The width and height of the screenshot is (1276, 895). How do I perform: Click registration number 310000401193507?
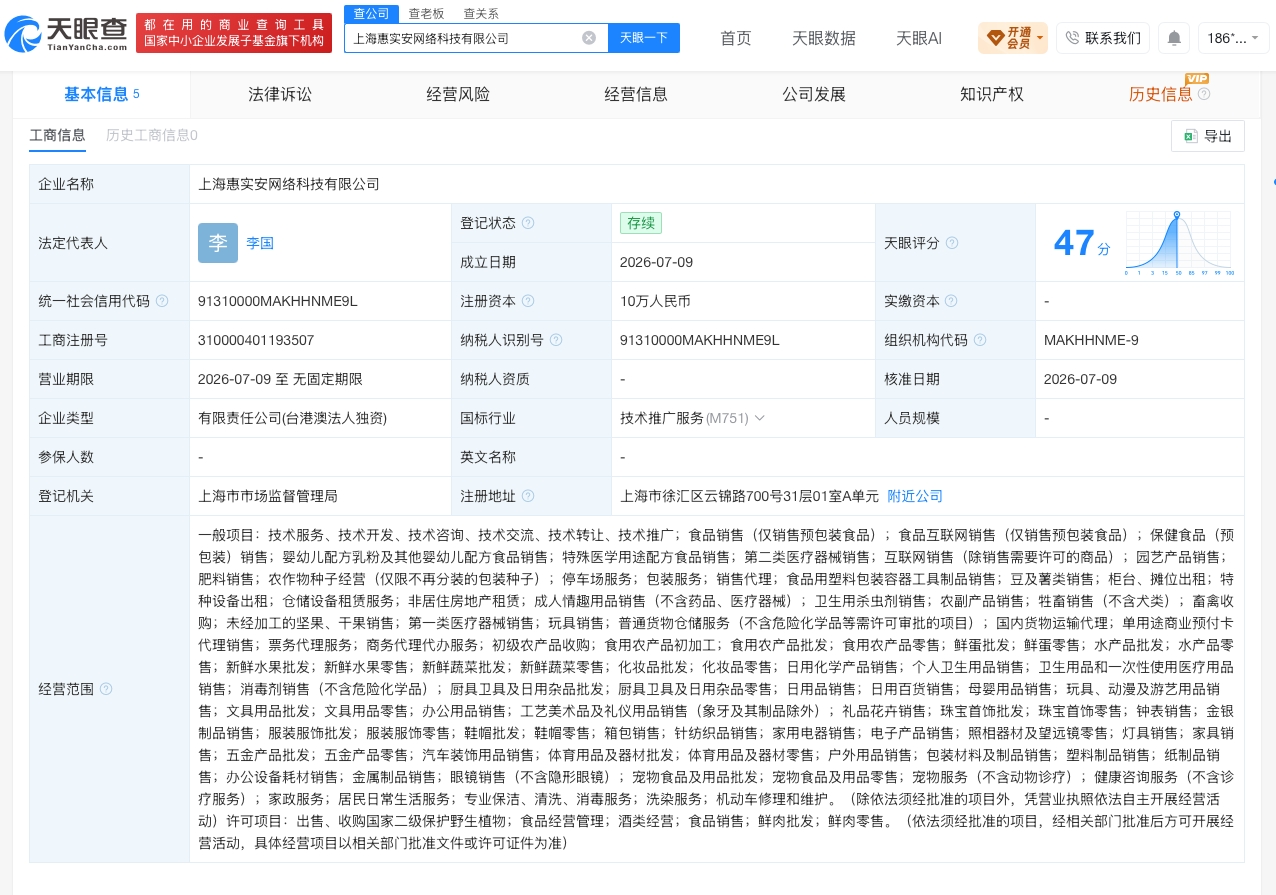256,340
